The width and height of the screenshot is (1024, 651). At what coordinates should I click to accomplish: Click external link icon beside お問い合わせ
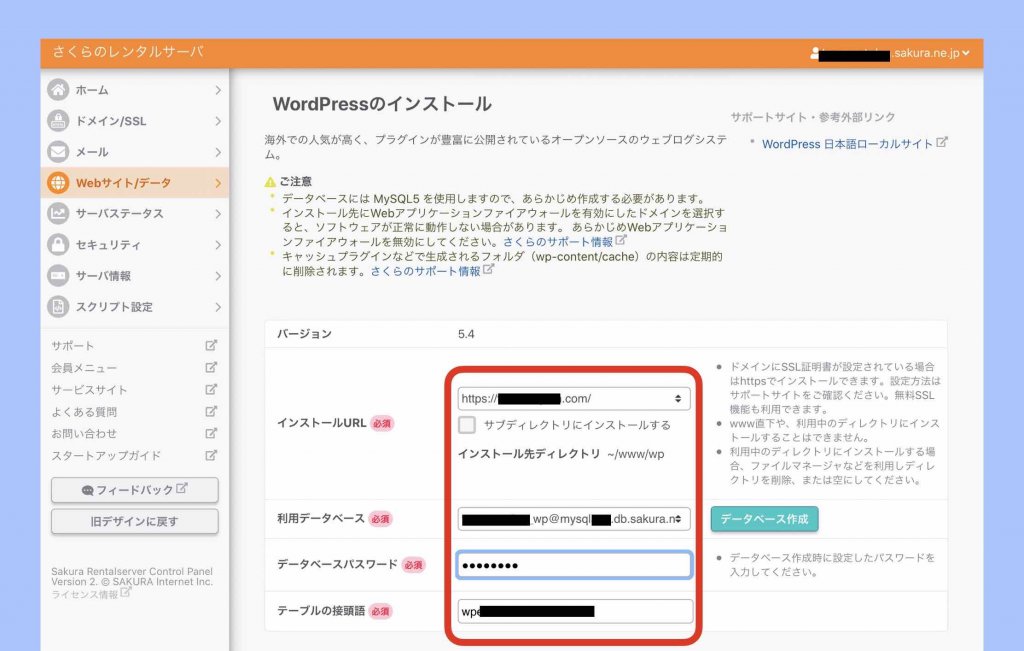pyautogui.click(x=211, y=433)
